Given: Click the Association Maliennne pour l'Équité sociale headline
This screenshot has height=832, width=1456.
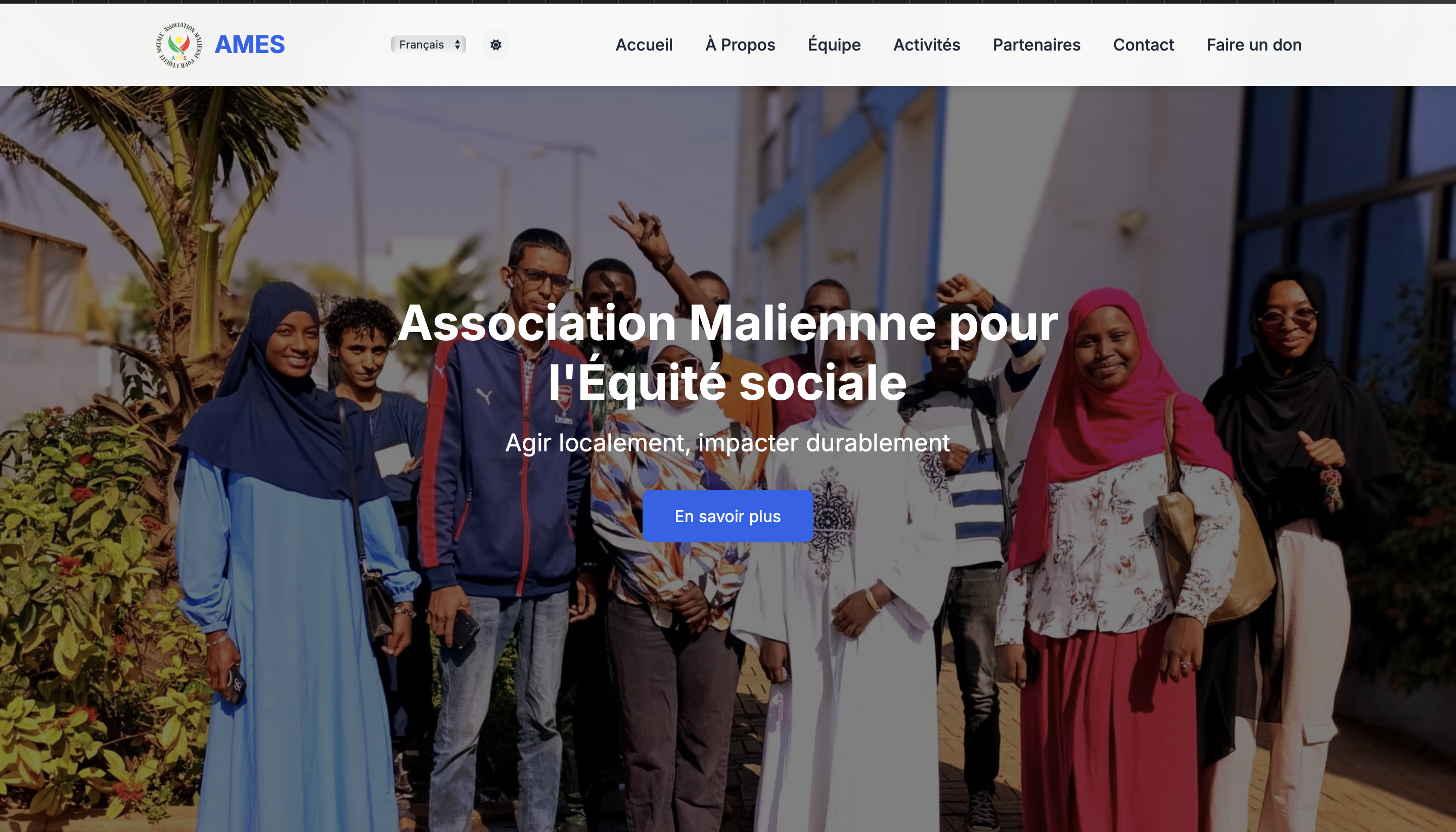Looking at the screenshot, I should tap(727, 353).
